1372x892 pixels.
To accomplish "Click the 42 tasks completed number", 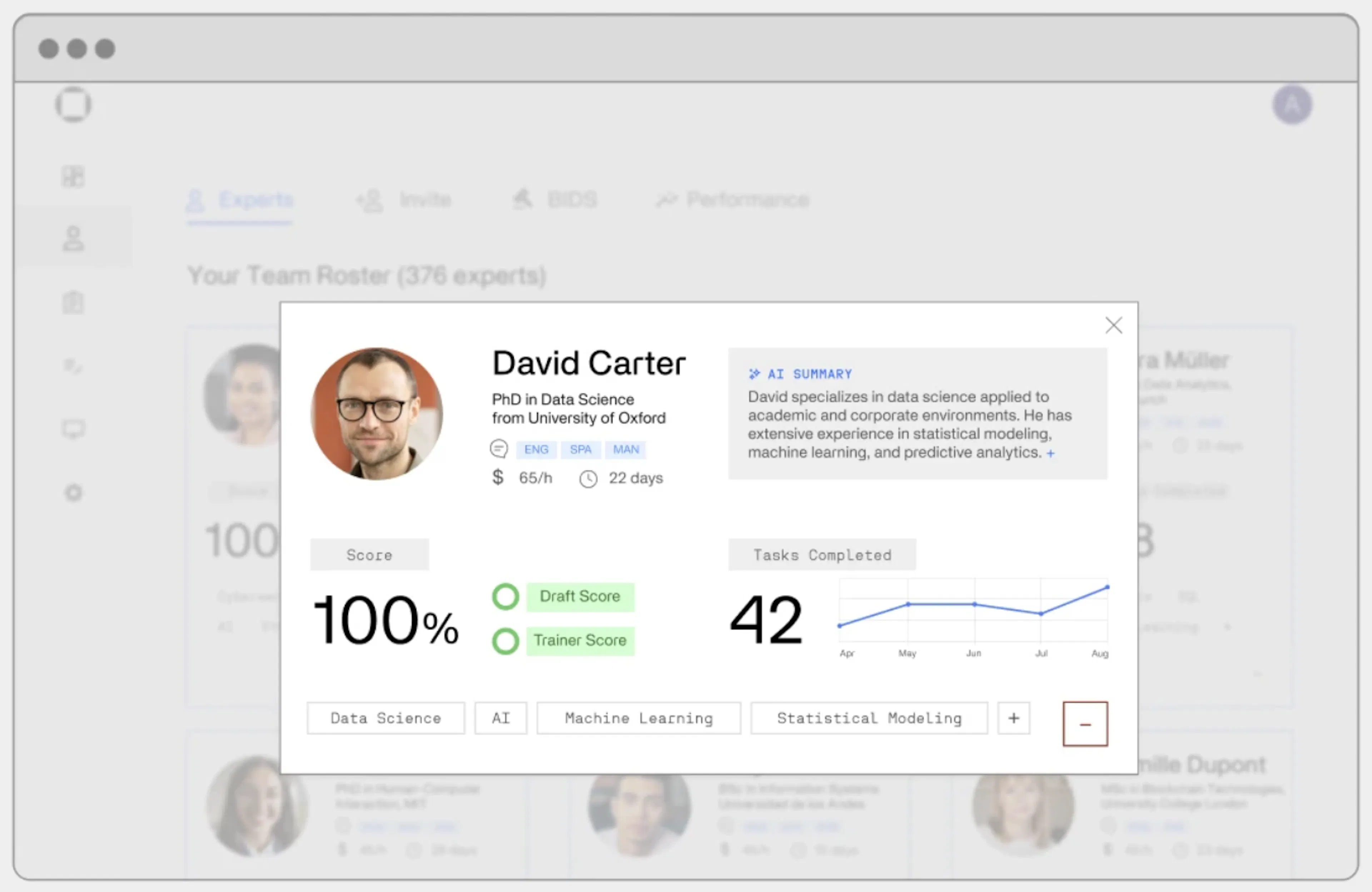I will (766, 620).
